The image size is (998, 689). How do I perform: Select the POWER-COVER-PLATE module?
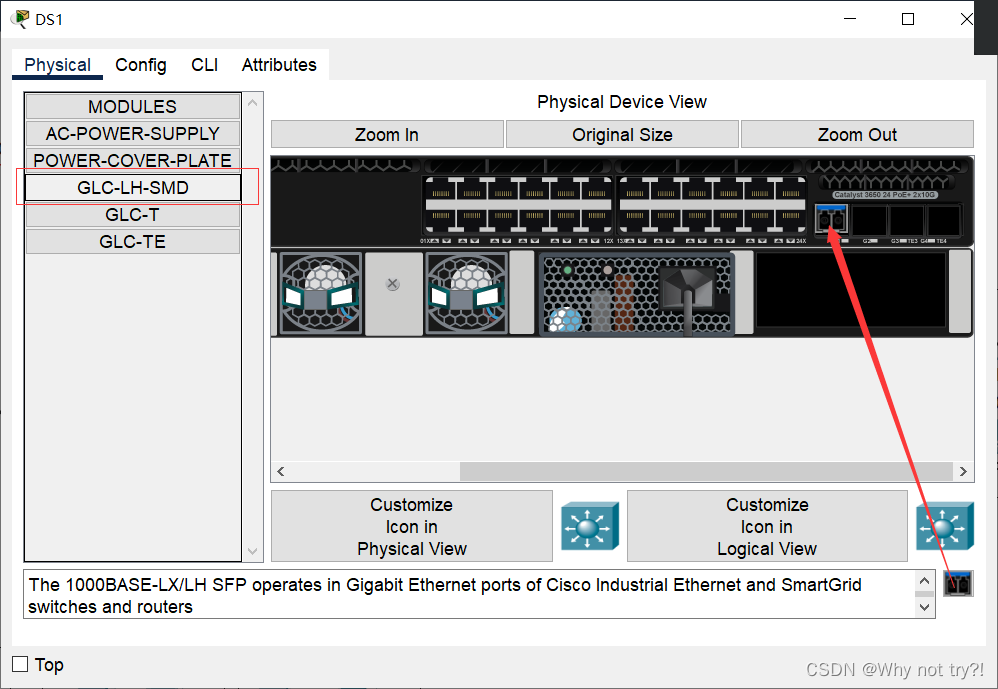pyautogui.click(x=132, y=160)
